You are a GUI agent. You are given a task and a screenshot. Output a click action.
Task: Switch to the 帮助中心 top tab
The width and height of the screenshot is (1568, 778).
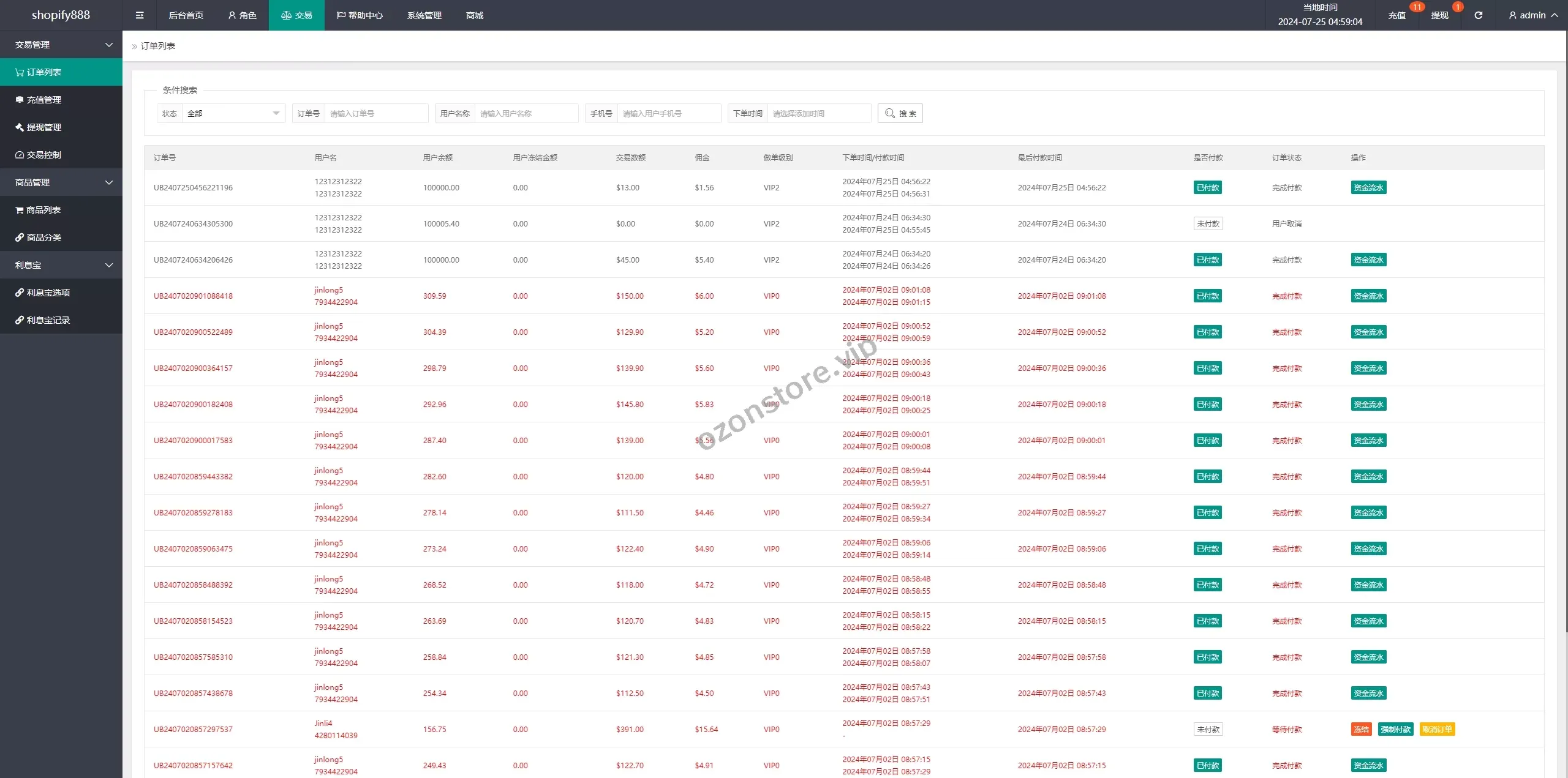[x=360, y=15]
